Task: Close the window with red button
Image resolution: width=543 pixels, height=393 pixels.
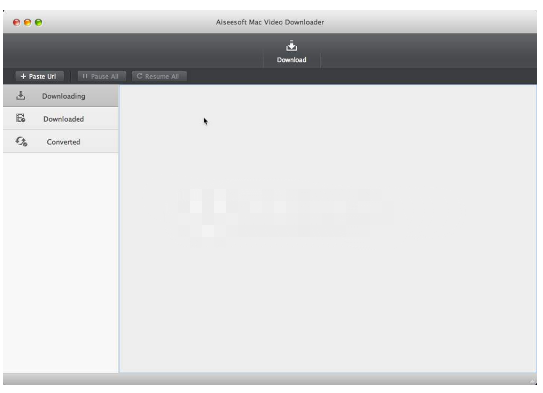Action: [x=16, y=23]
